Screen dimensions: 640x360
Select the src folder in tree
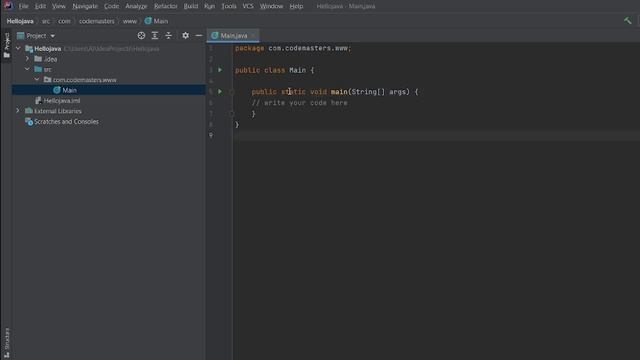point(47,69)
